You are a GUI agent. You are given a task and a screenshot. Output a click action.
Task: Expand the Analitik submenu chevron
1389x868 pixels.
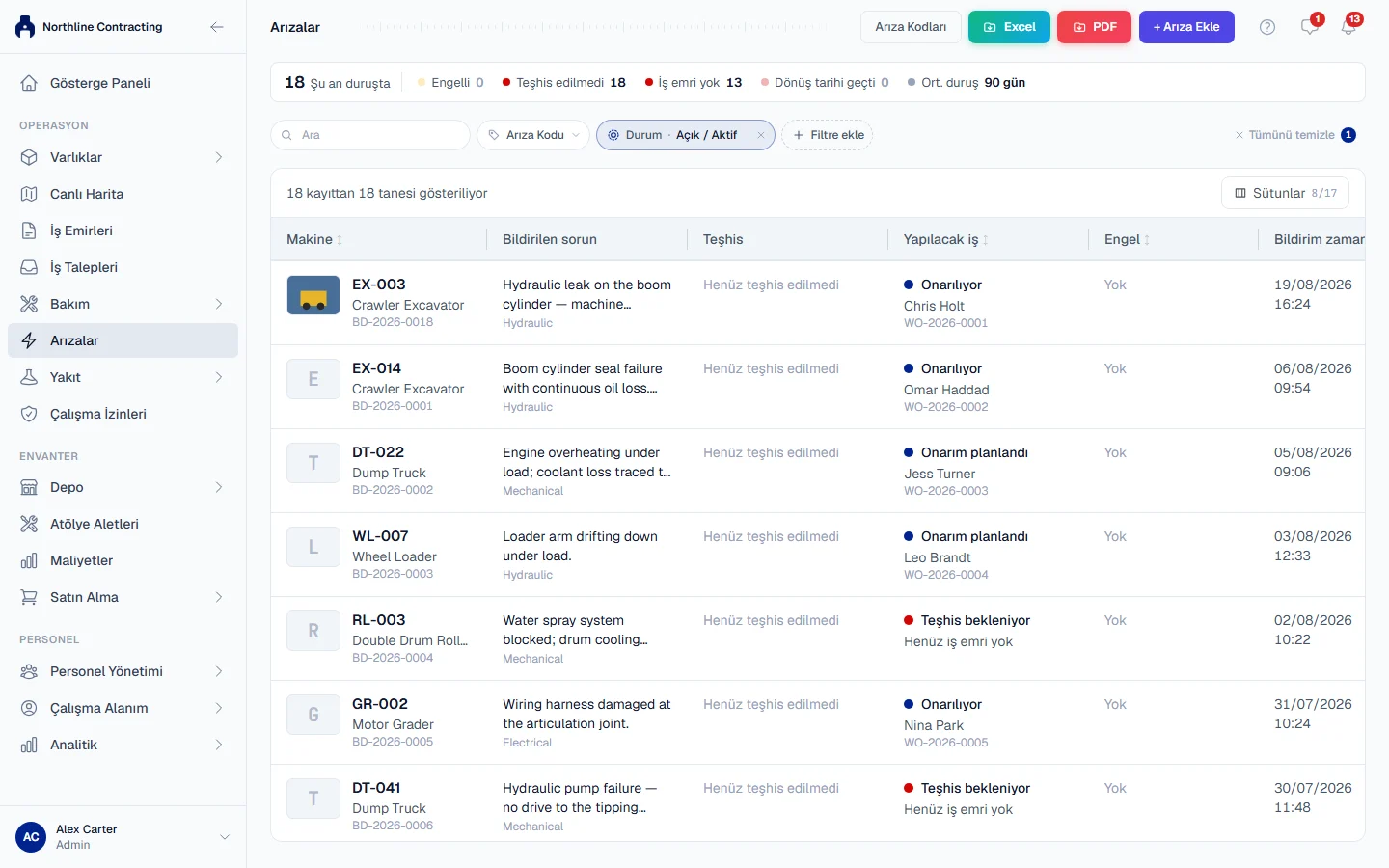coord(219,745)
